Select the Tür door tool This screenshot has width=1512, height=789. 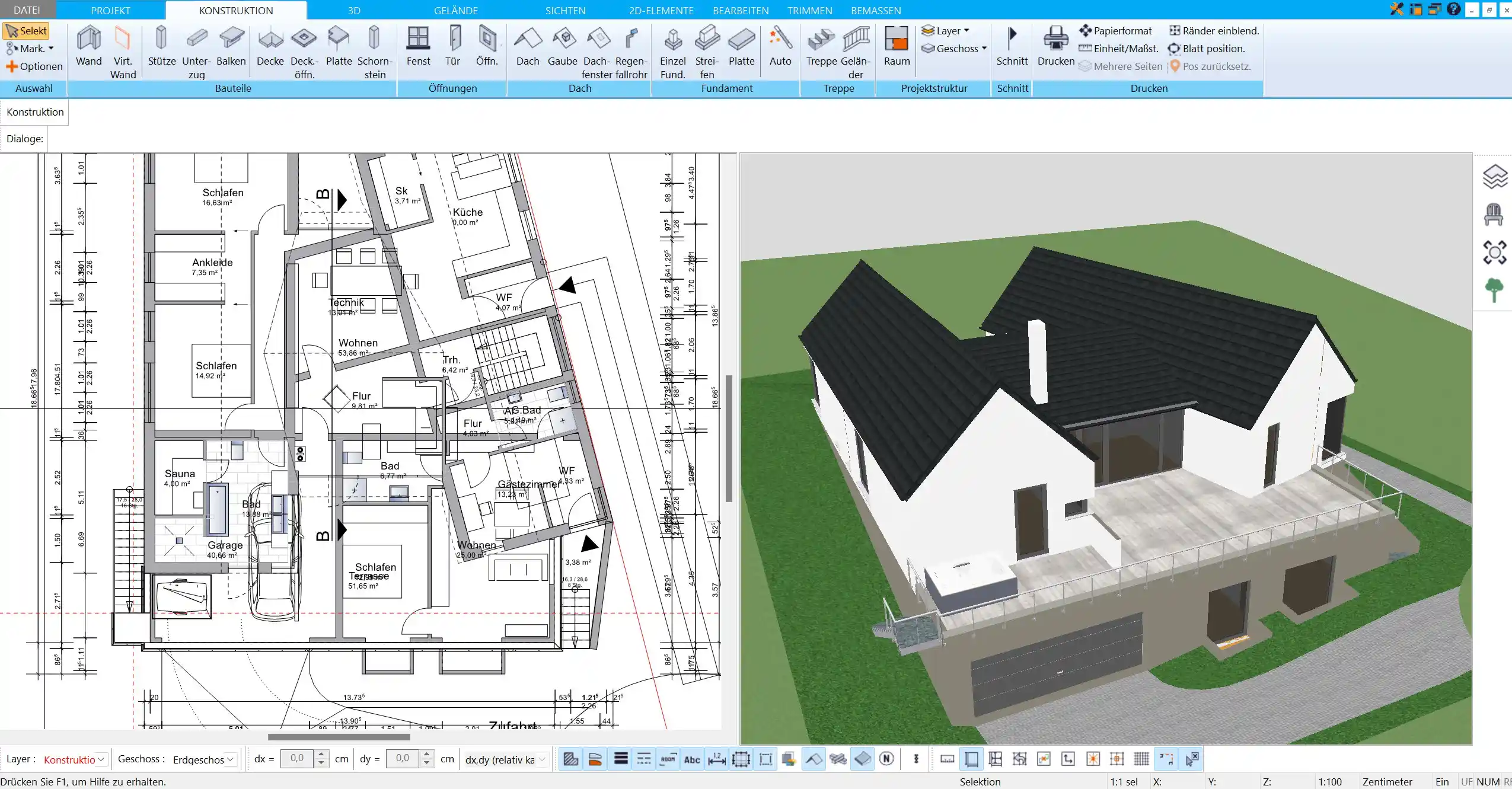[453, 46]
